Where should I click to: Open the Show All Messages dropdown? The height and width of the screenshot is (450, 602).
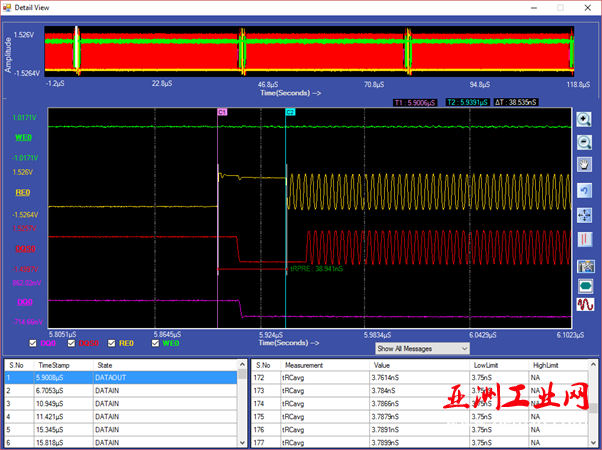pos(422,349)
